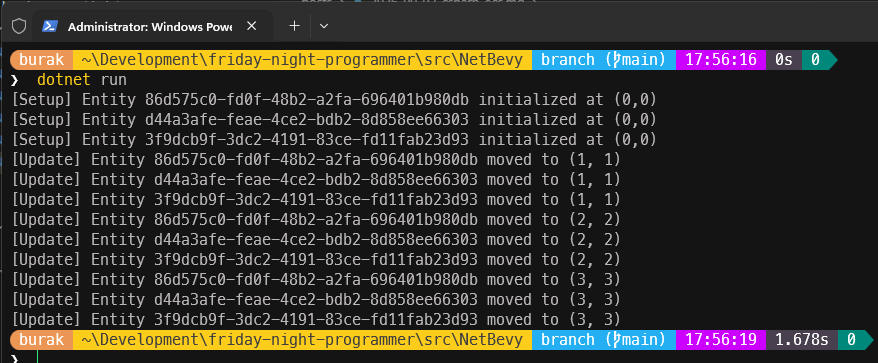Click the first [Setup] Entity 86d575c0 line
Viewport: 878px width, 363px height.
coord(334,100)
